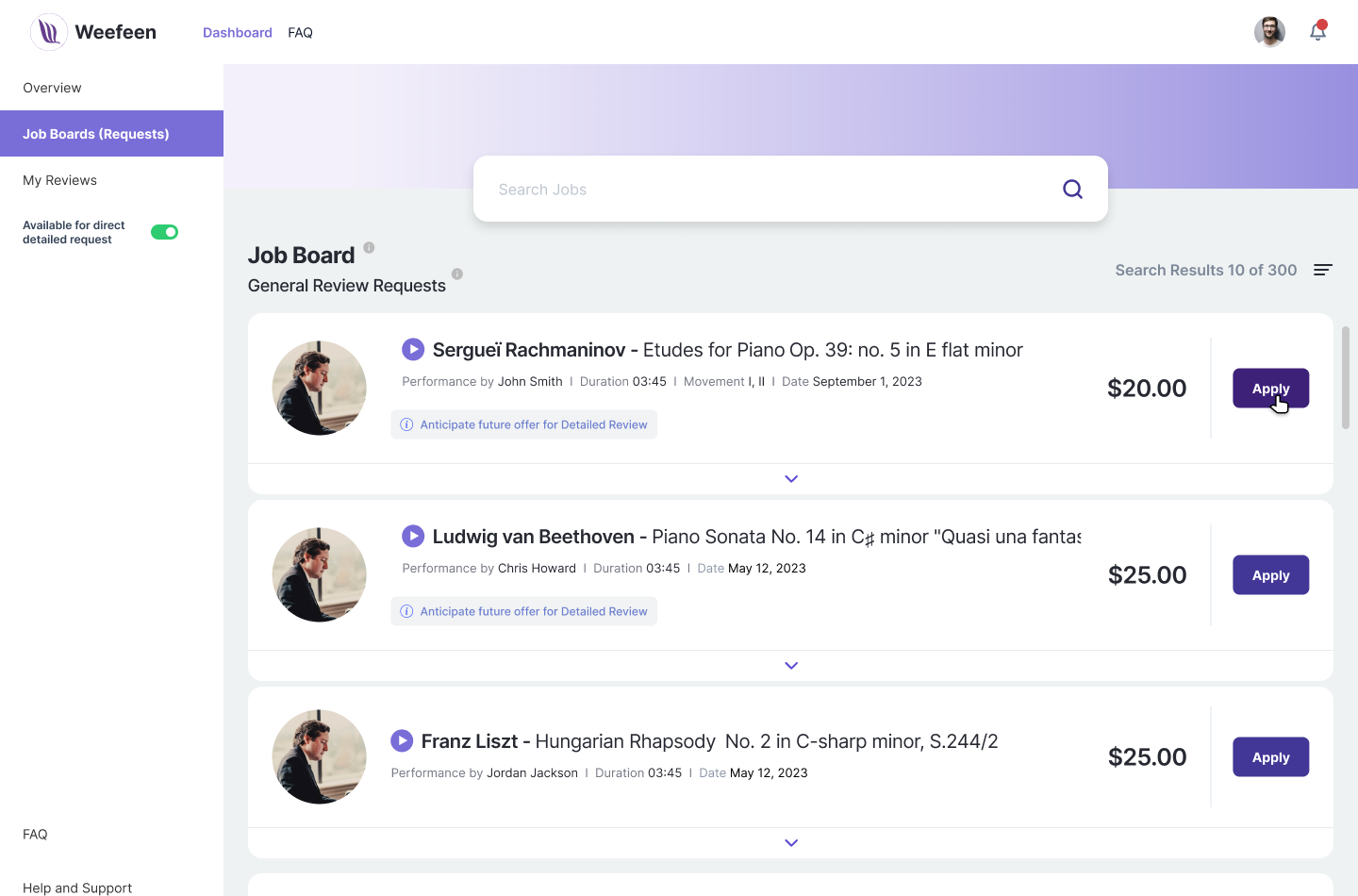The height and width of the screenshot is (896, 1358).
Task: Click info icon beside Job Board heading
Action: [x=369, y=248]
